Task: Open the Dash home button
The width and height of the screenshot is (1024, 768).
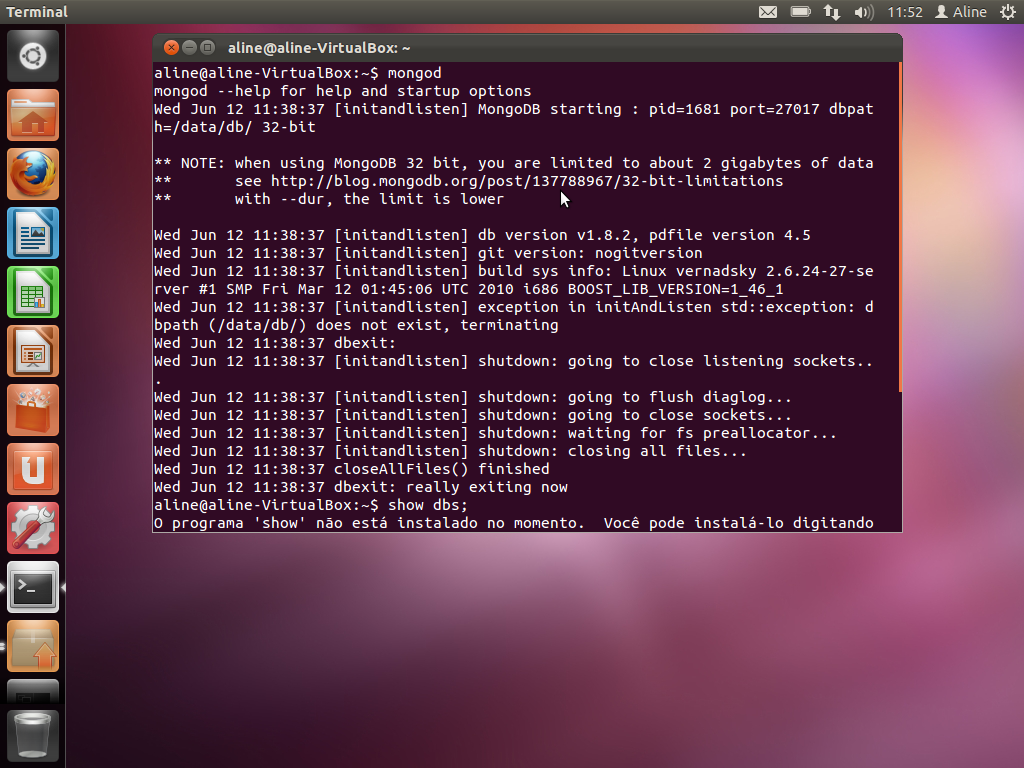Action: click(33, 55)
